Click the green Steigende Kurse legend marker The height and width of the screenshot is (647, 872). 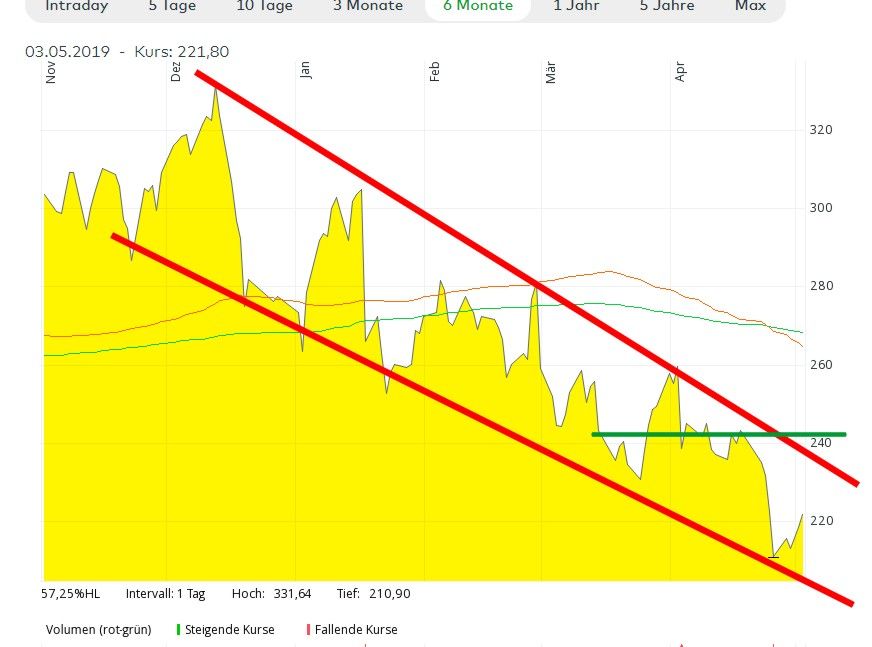(x=178, y=629)
